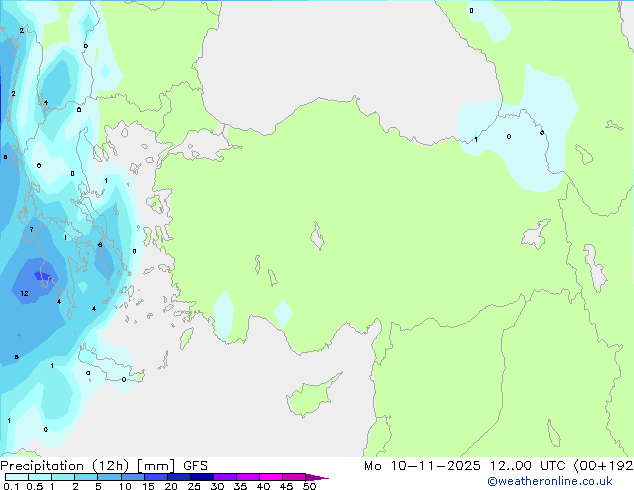Click the 0.1–0.5 mm palest legend swatch
634x490 pixels.
(17, 477)
